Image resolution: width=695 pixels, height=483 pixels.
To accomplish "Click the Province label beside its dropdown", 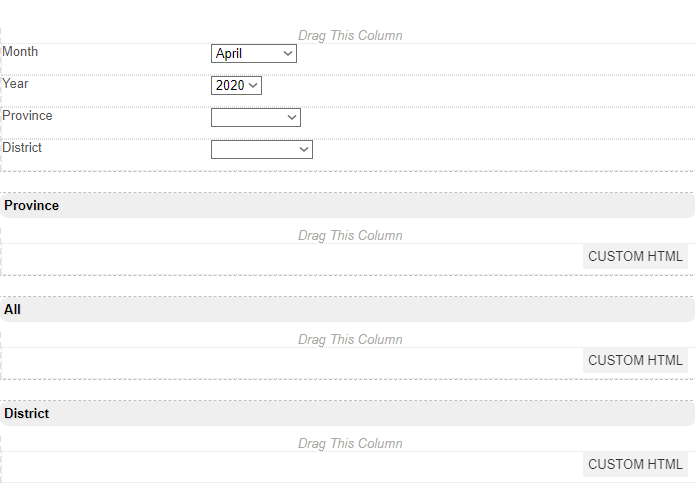I will tap(27, 116).
